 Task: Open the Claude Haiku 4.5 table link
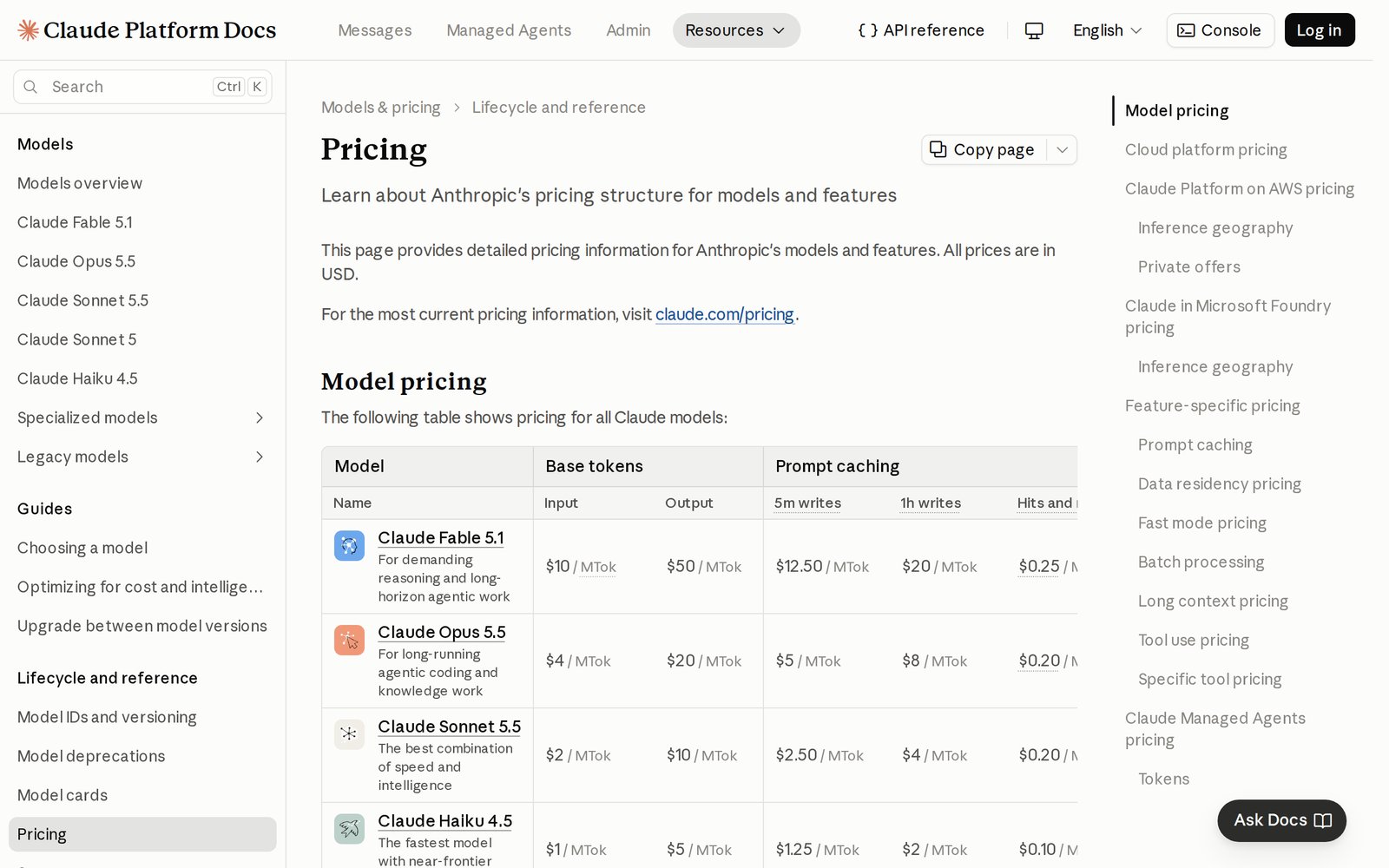point(445,821)
